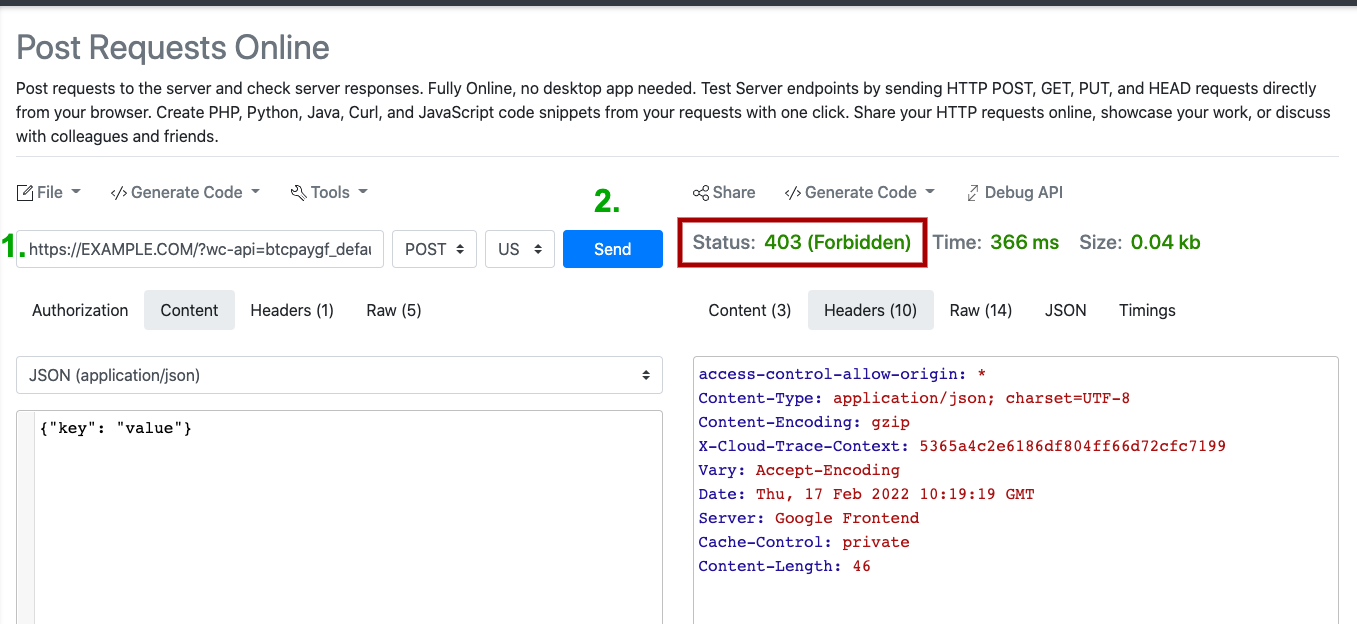The image size is (1357, 624).
Task: Expand the response Generate Code menu
Action: point(860,192)
